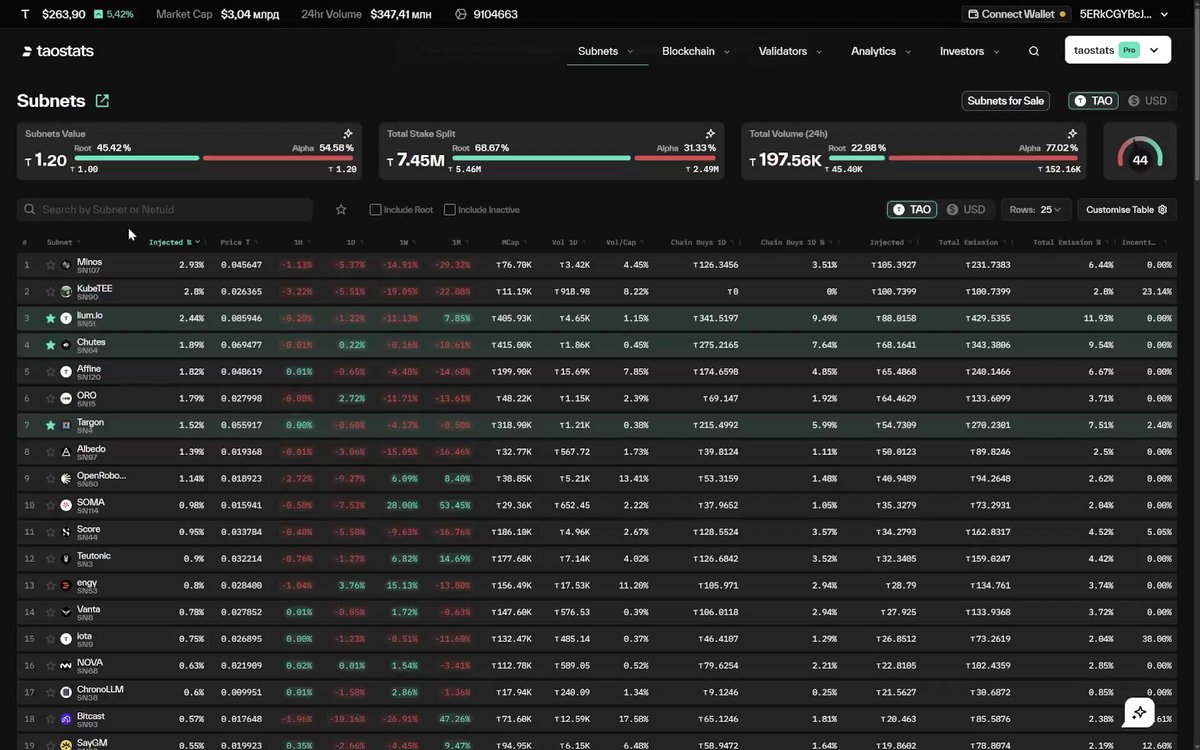Viewport: 1200px width, 750px height.
Task: Click the Connect Wallet button
Action: point(1016,15)
